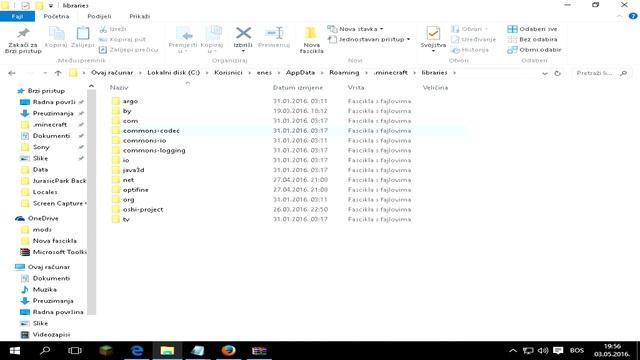Image resolution: width=640 pixels, height=360 pixels.
Task: Sort by the Veličina column header
Action: pos(435,87)
